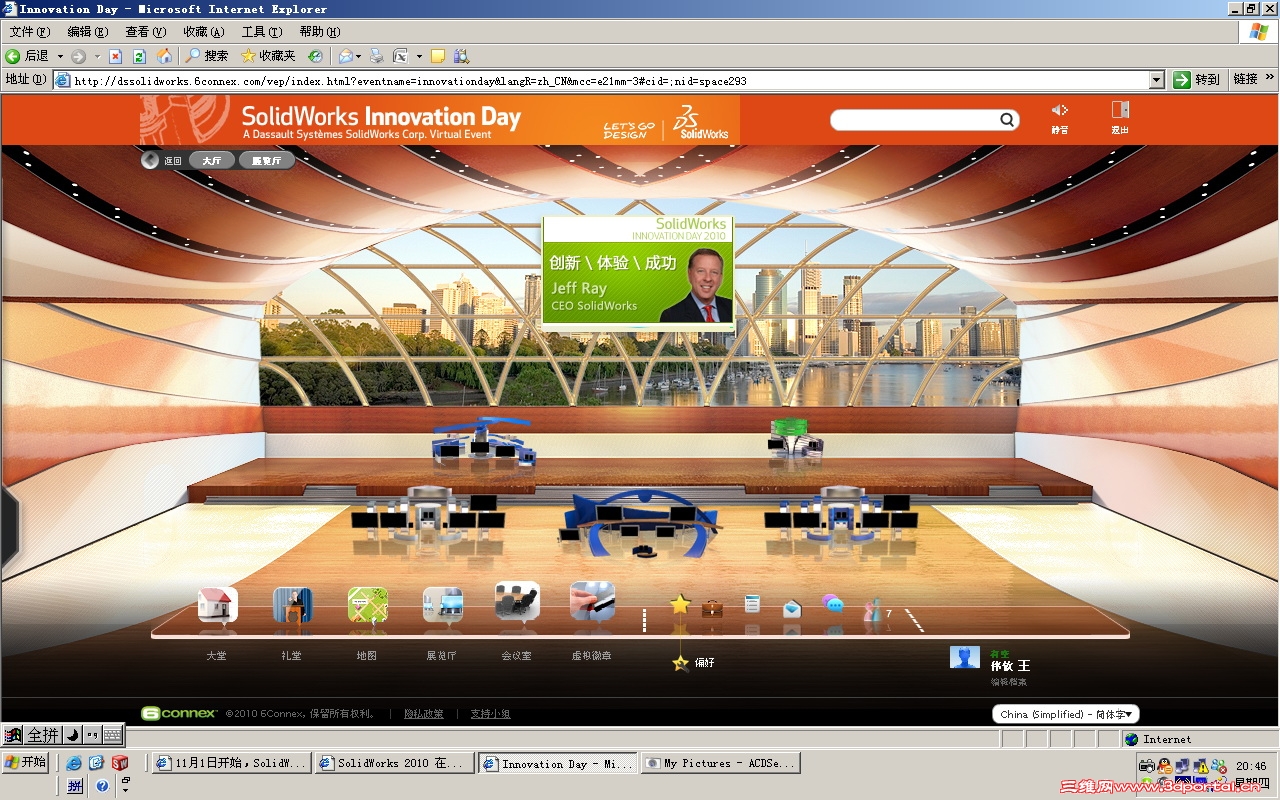Click the Research toolbar icon
This screenshot has height=800, width=1280.
tap(461, 56)
